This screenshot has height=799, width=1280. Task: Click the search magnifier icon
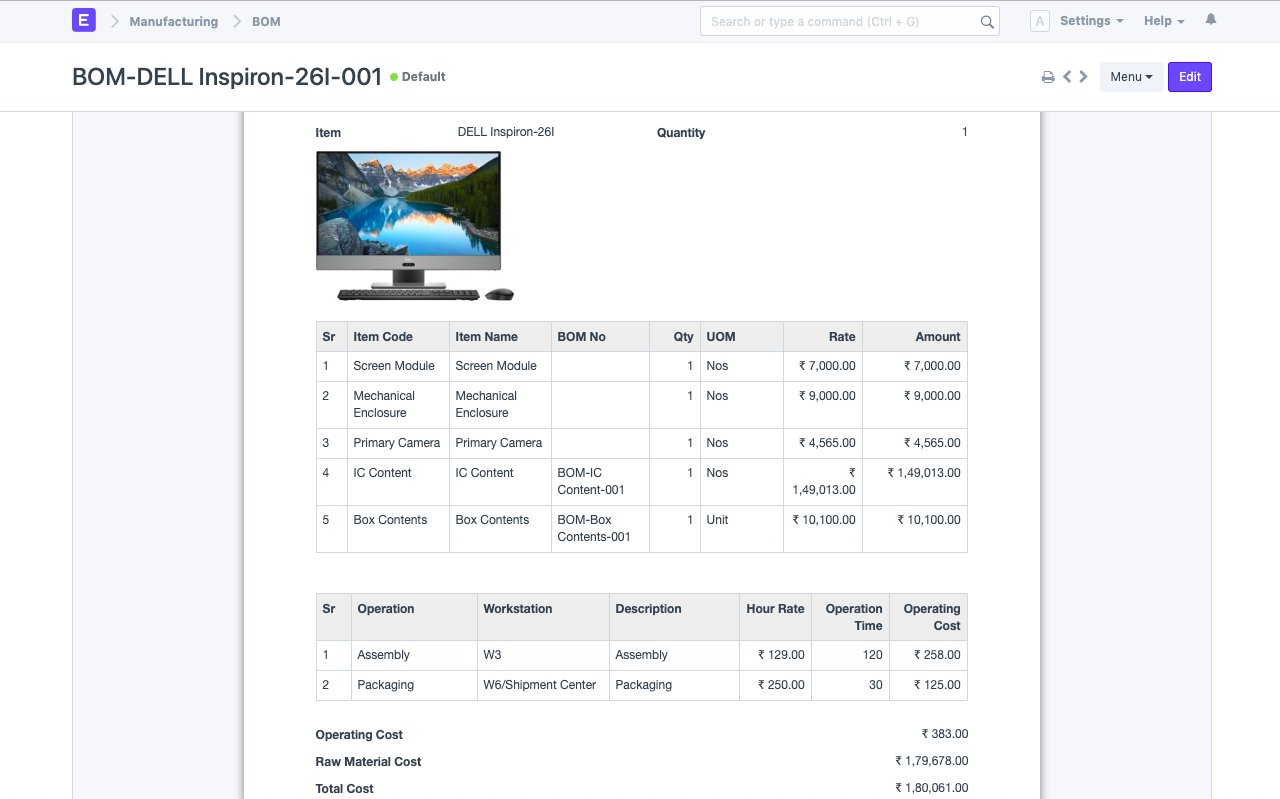tap(987, 22)
